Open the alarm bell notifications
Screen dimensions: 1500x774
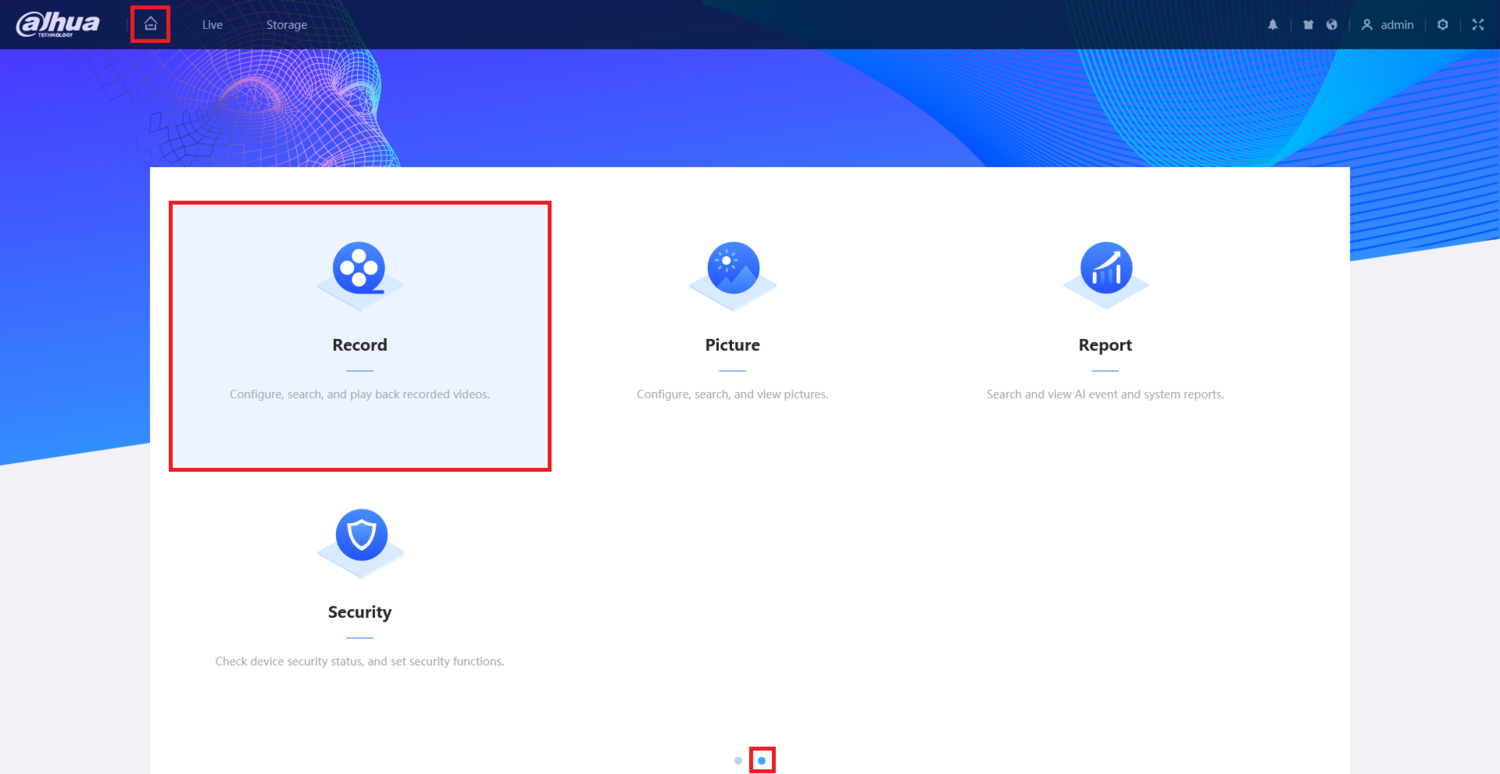coord(1273,25)
